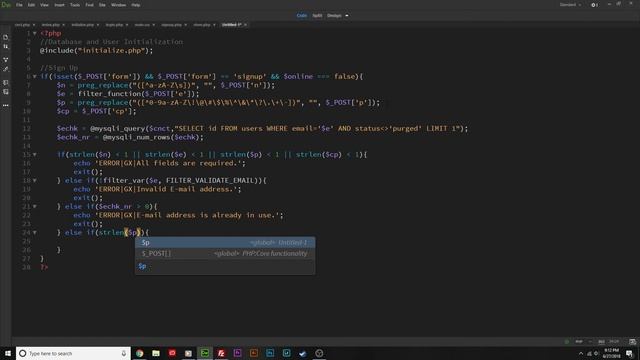Open the Insert menu
Viewport: 640px width, 360px height.
[60, 5]
